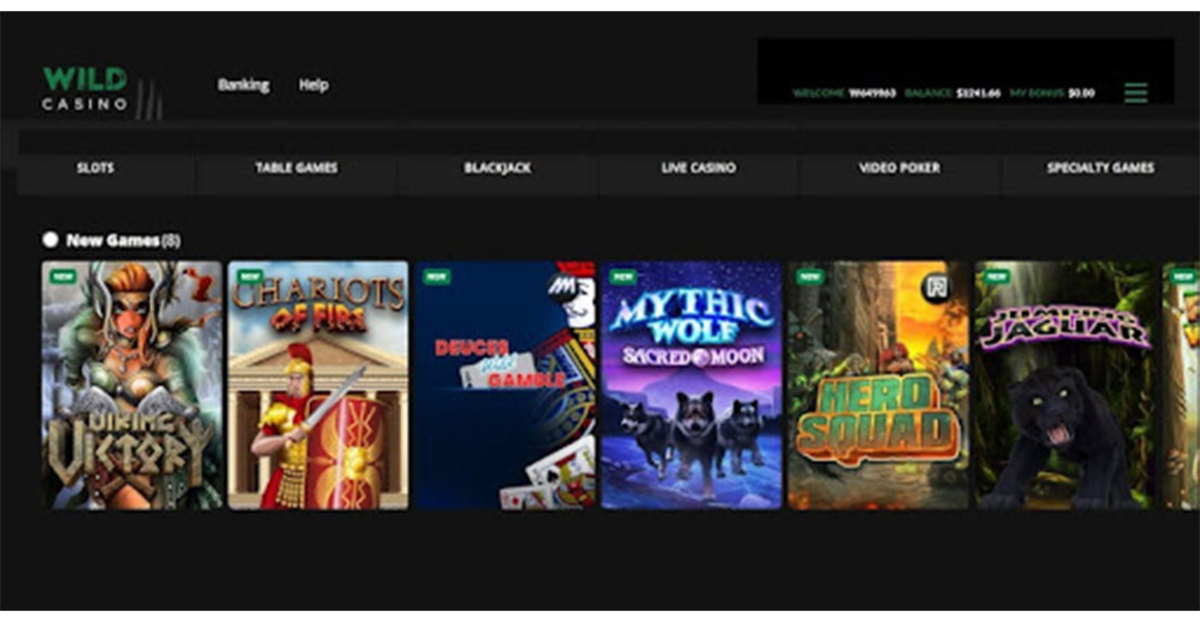Open the Help link
1200x622 pixels.
(x=313, y=85)
